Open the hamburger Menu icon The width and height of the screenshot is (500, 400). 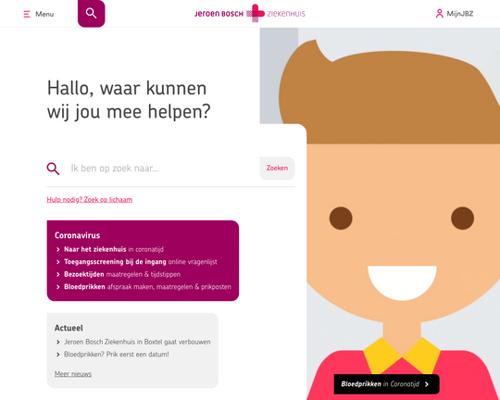27,14
